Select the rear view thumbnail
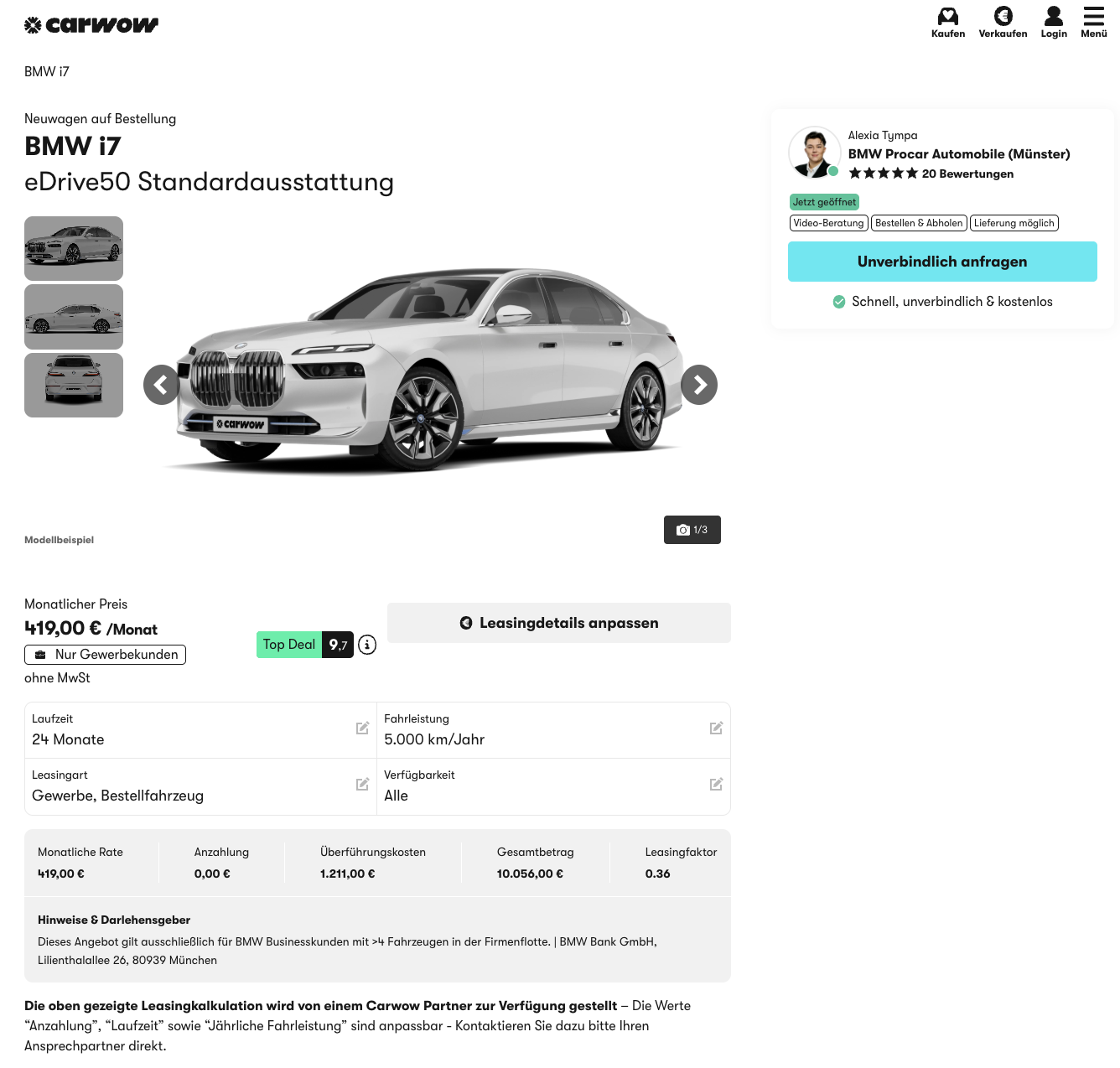 point(74,385)
